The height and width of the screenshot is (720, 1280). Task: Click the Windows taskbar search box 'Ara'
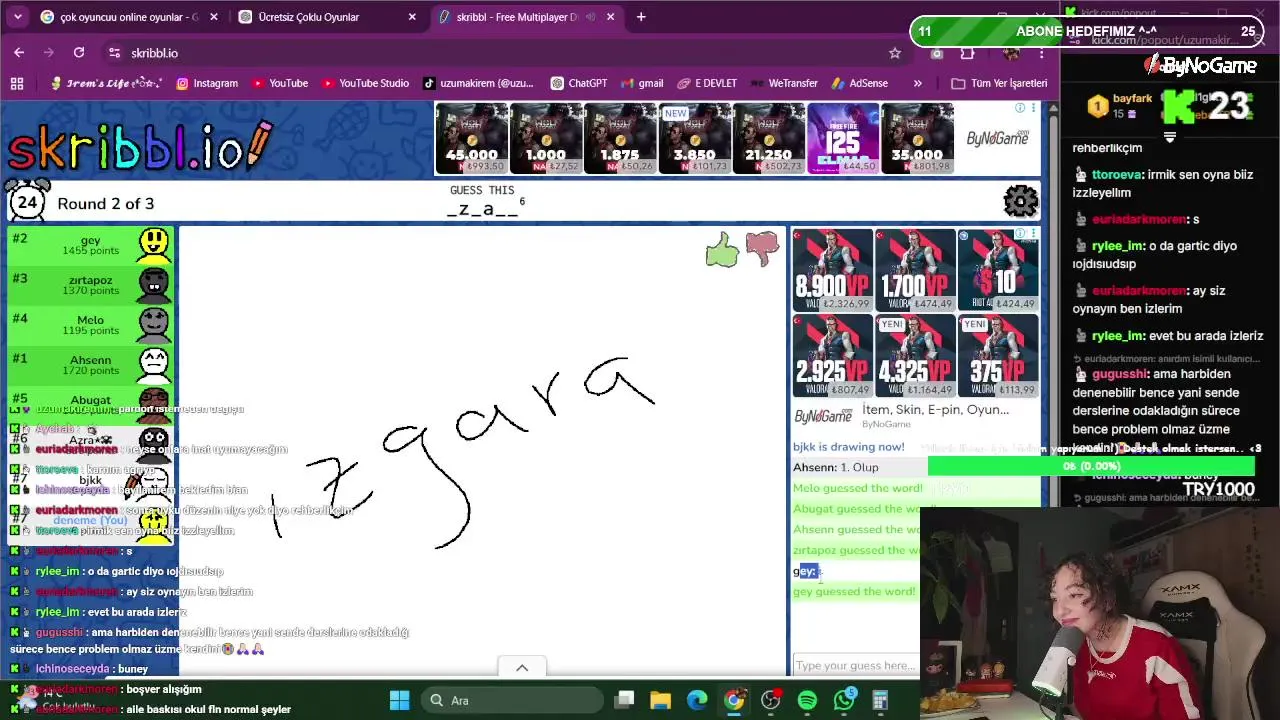pos(510,700)
